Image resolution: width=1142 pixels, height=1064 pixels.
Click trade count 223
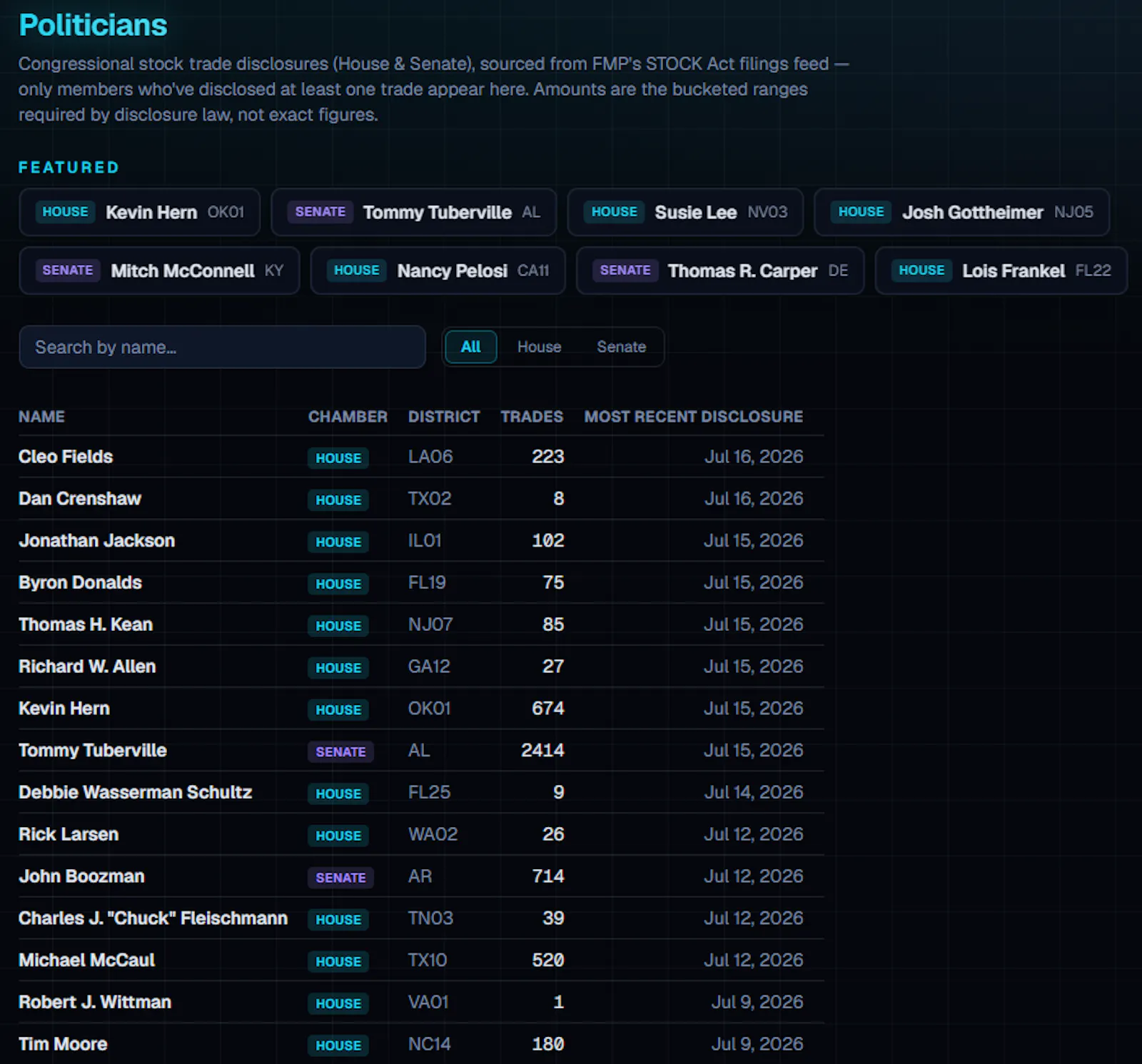(x=548, y=457)
